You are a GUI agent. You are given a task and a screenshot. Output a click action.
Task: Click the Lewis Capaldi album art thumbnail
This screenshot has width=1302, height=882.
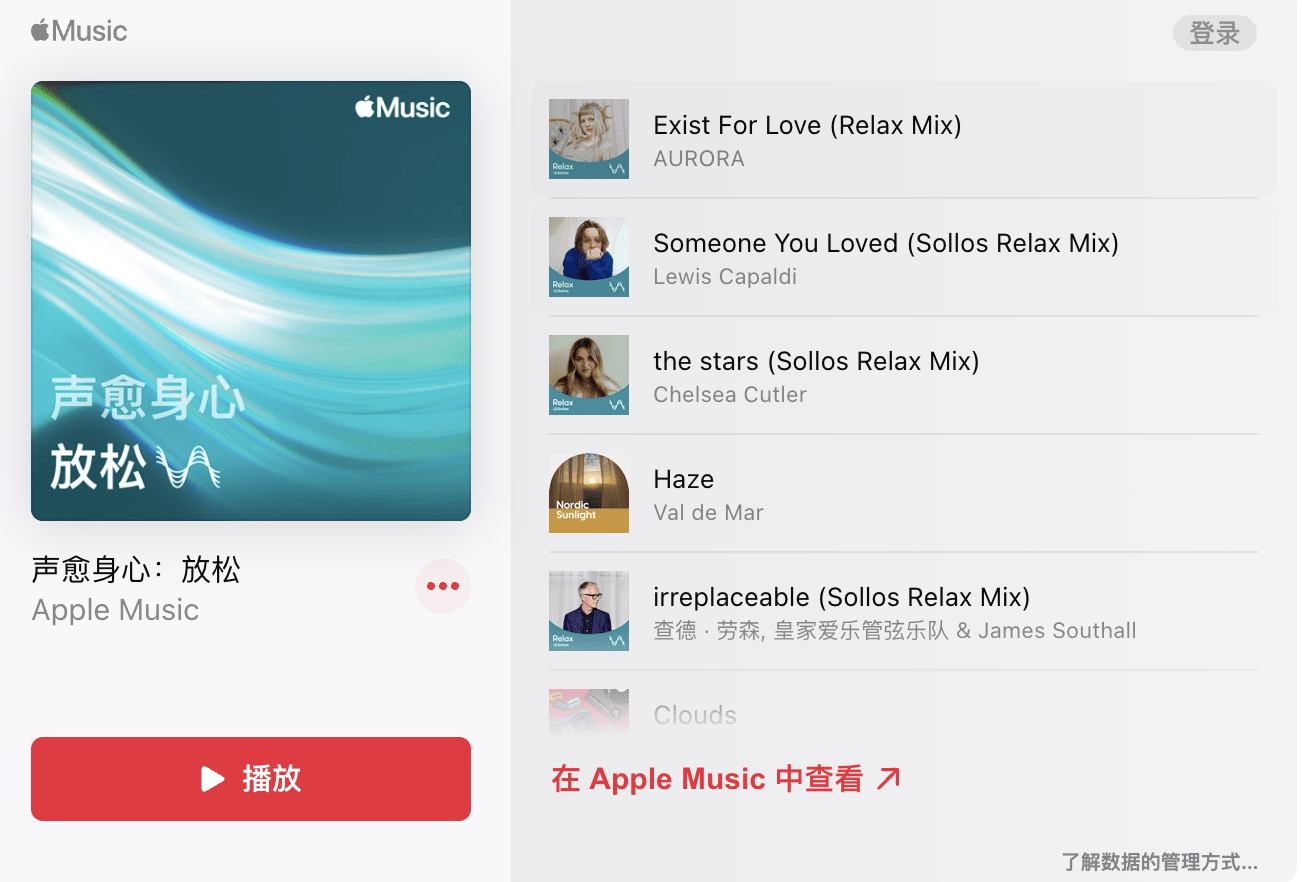coord(589,257)
